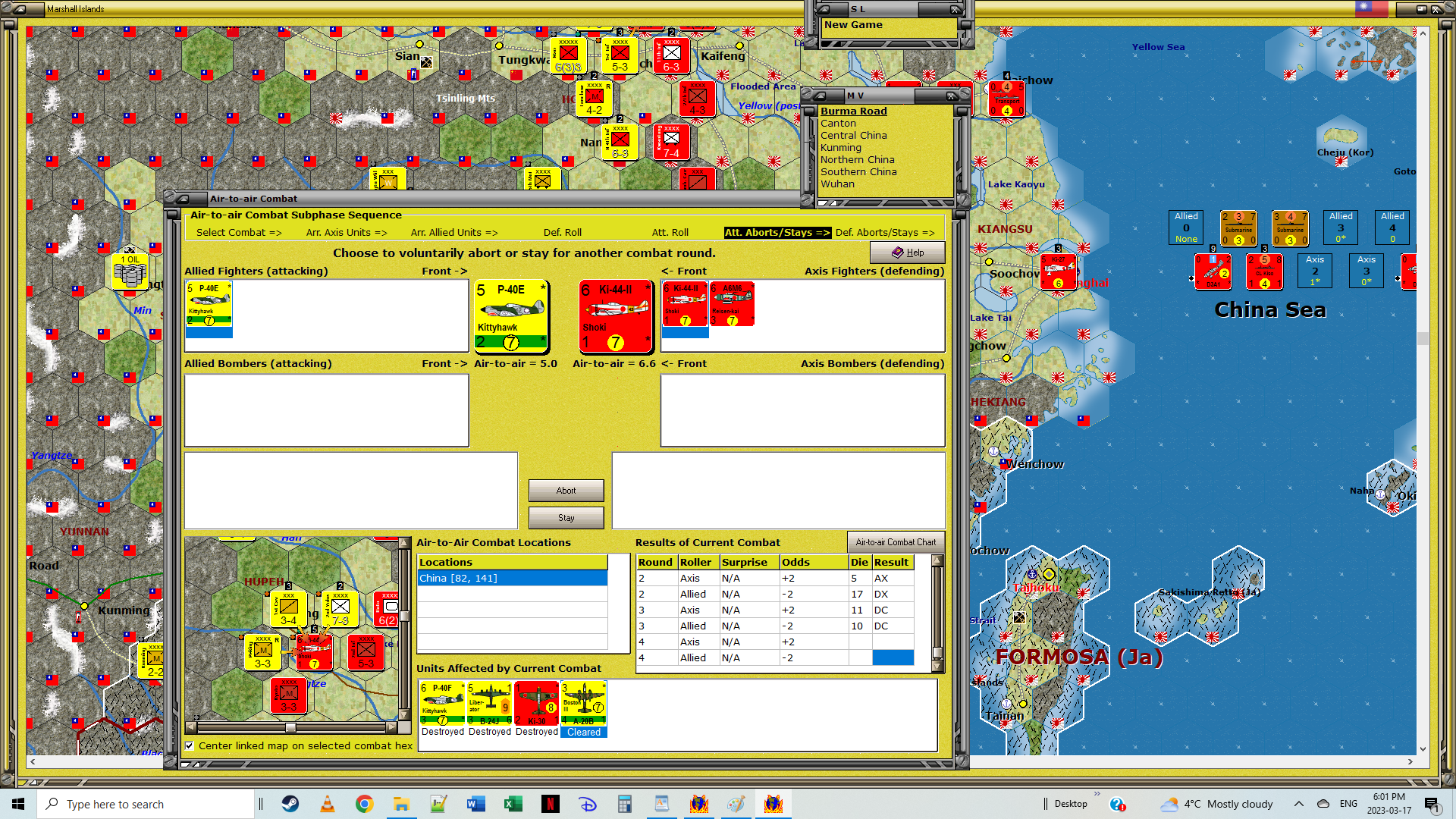Select destroyed P-40F Kittyhawk unit counter
Image resolution: width=1456 pixels, height=819 pixels.
point(442,704)
